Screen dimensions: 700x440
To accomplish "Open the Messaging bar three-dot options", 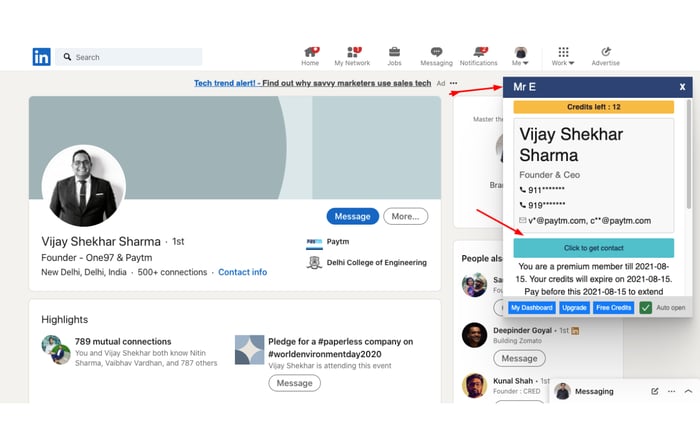I will [671, 391].
